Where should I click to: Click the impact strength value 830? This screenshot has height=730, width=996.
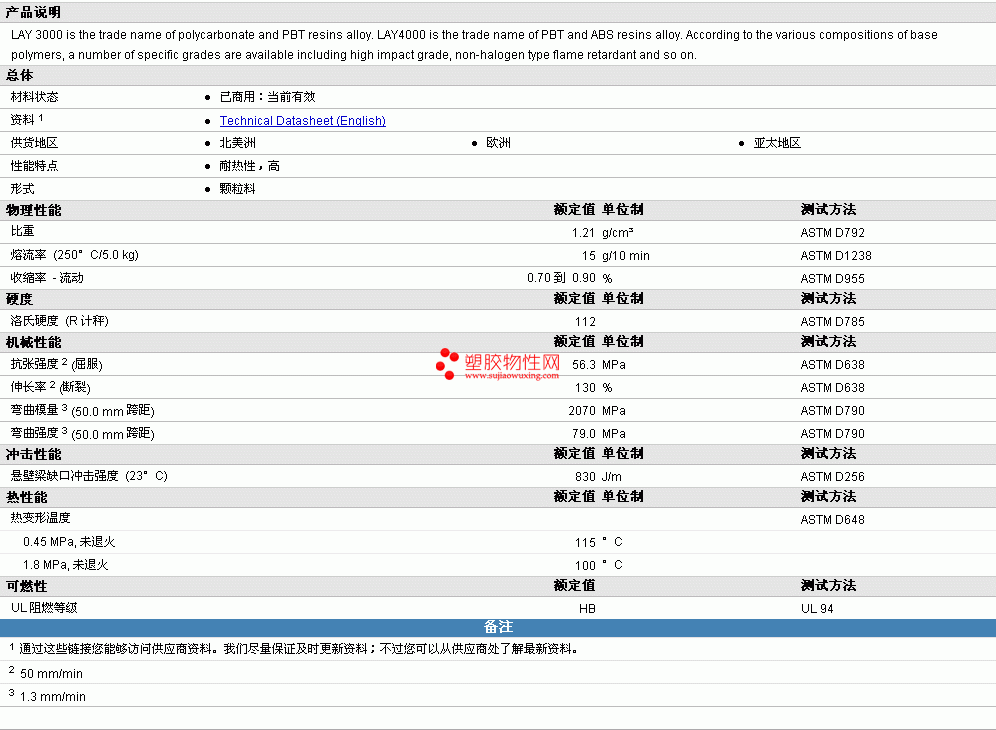click(586, 477)
